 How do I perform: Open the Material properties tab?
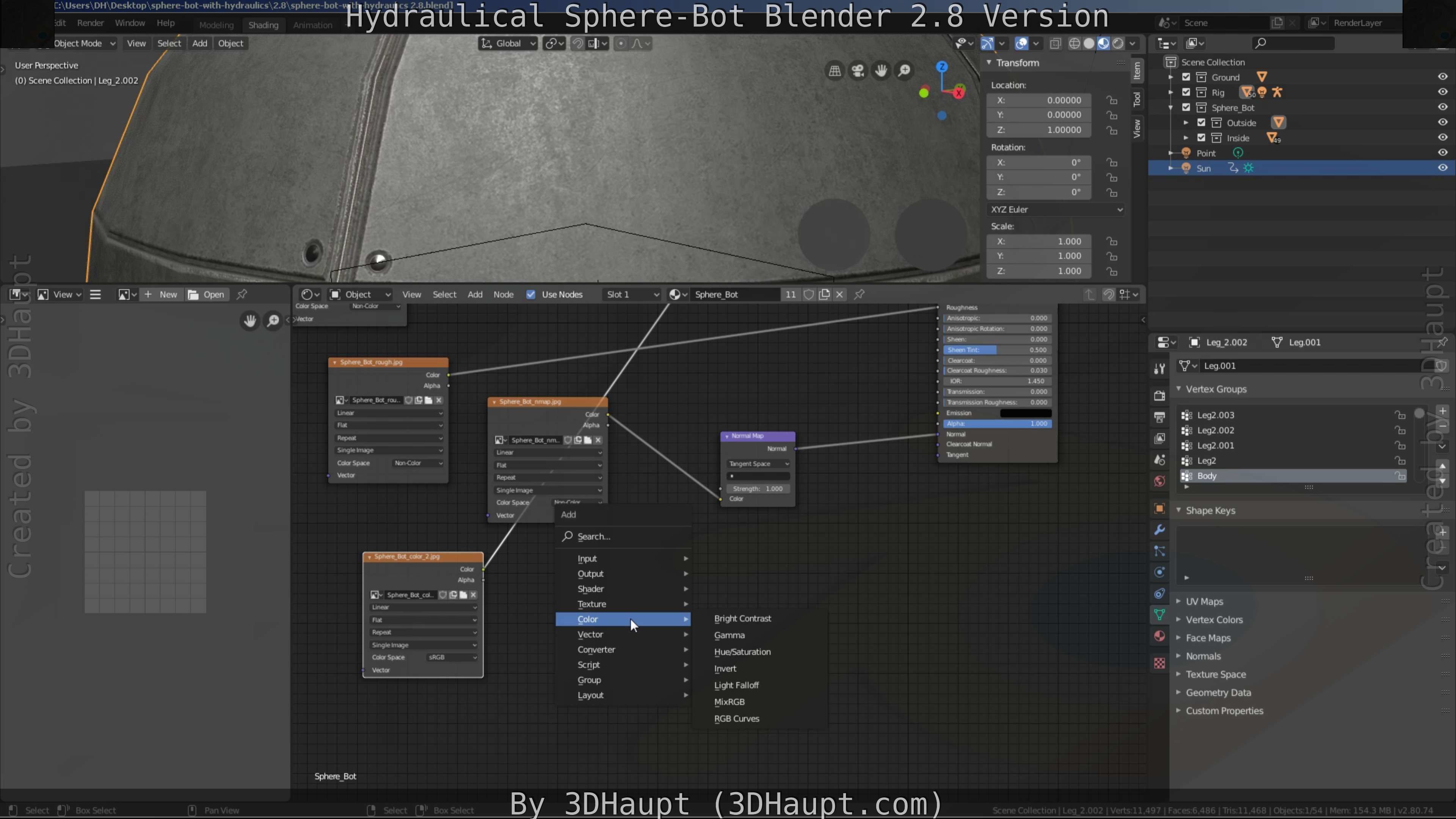(1159, 637)
